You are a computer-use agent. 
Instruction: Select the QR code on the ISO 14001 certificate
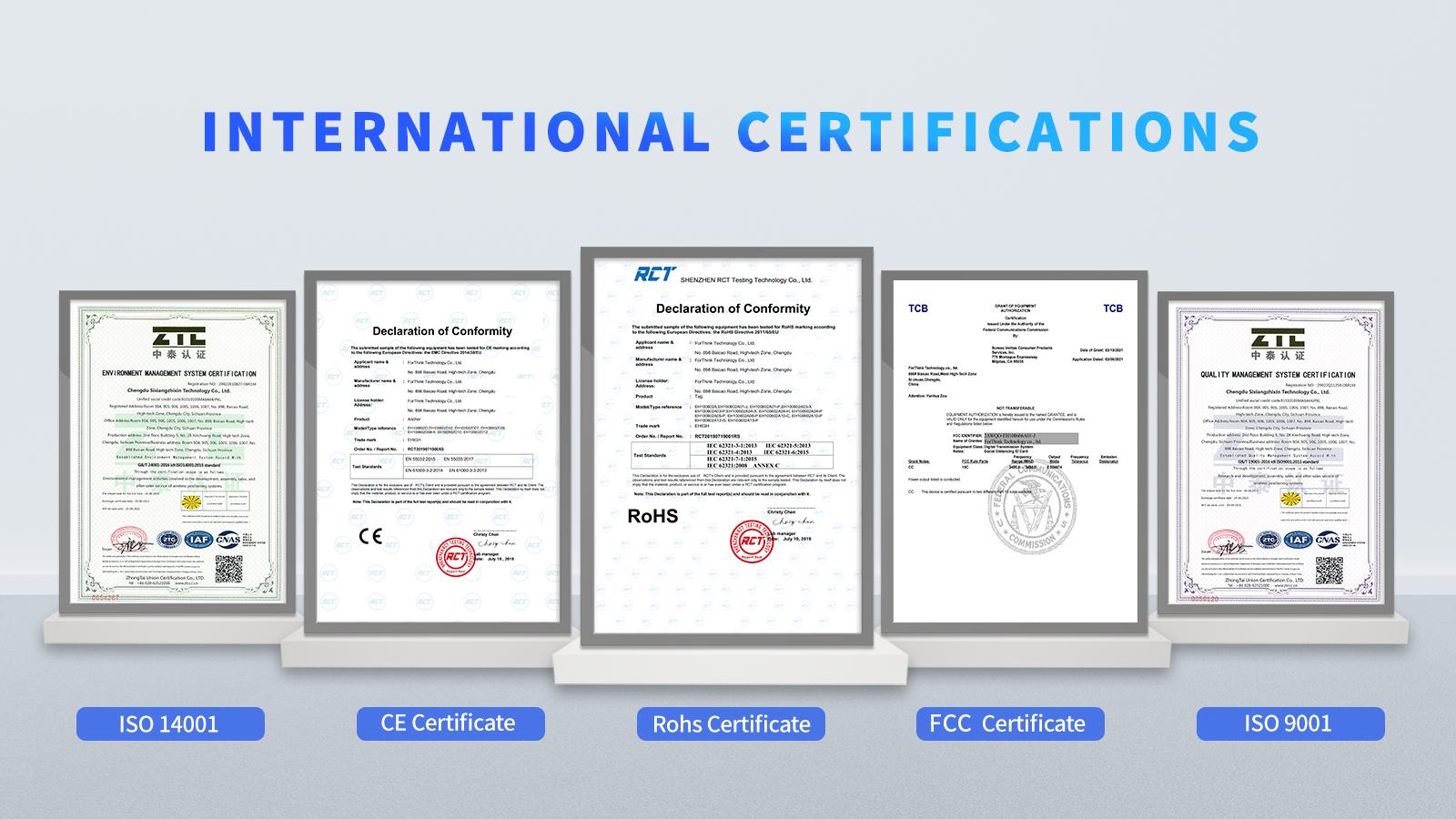228,569
